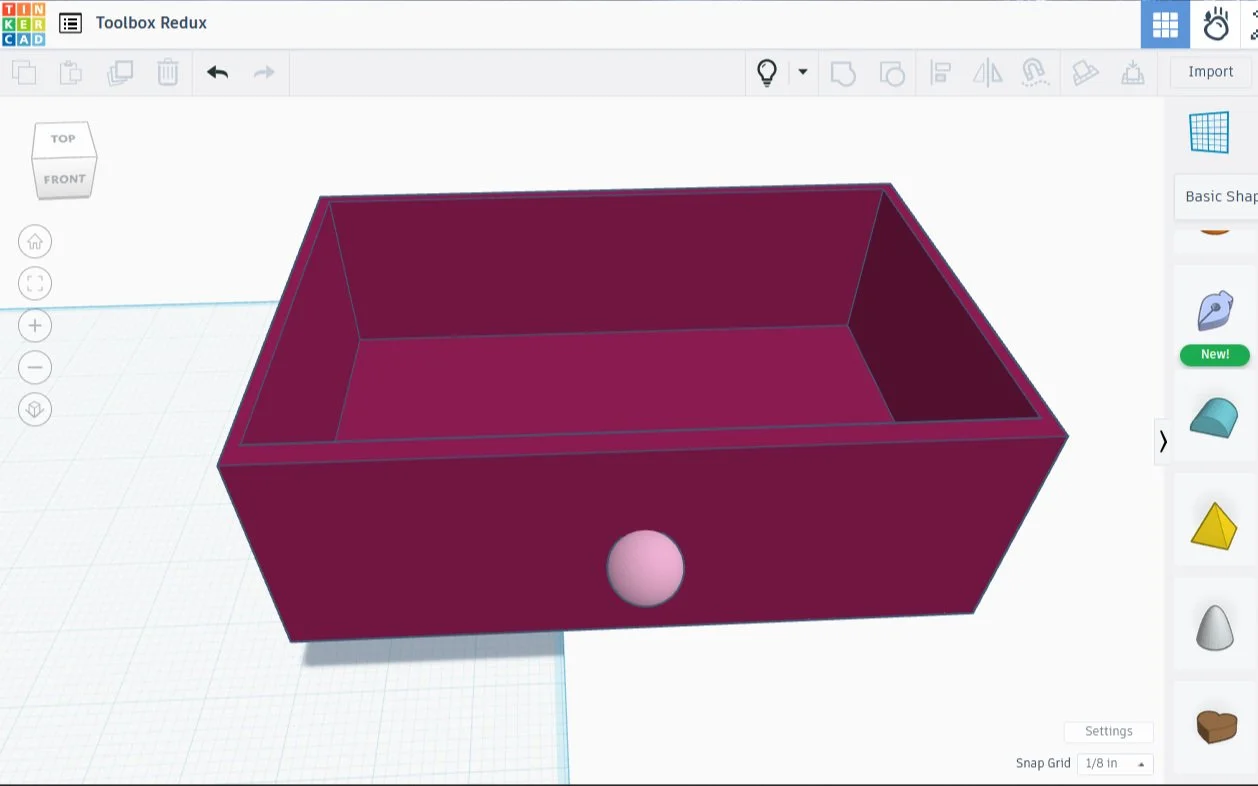The image size is (1258, 786).
Task: Select the brown Heart shape
Action: [x=1216, y=726]
